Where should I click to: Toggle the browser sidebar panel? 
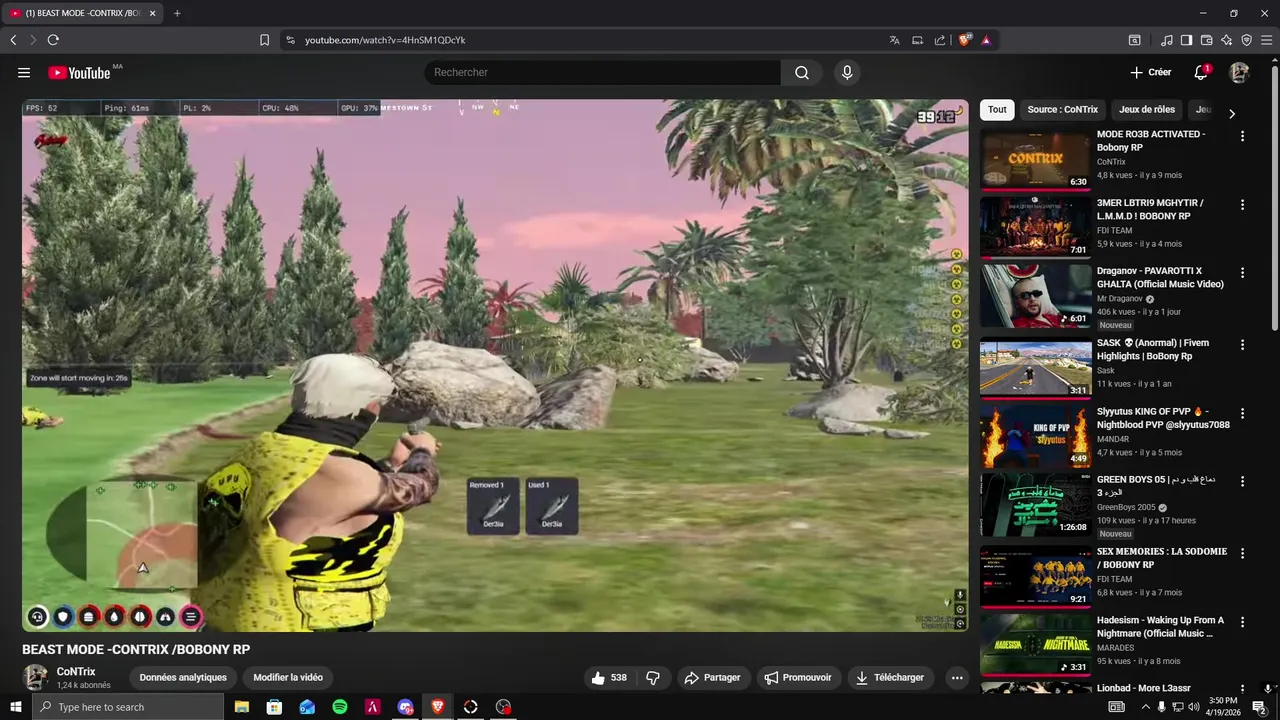click(x=1186, y=40)
